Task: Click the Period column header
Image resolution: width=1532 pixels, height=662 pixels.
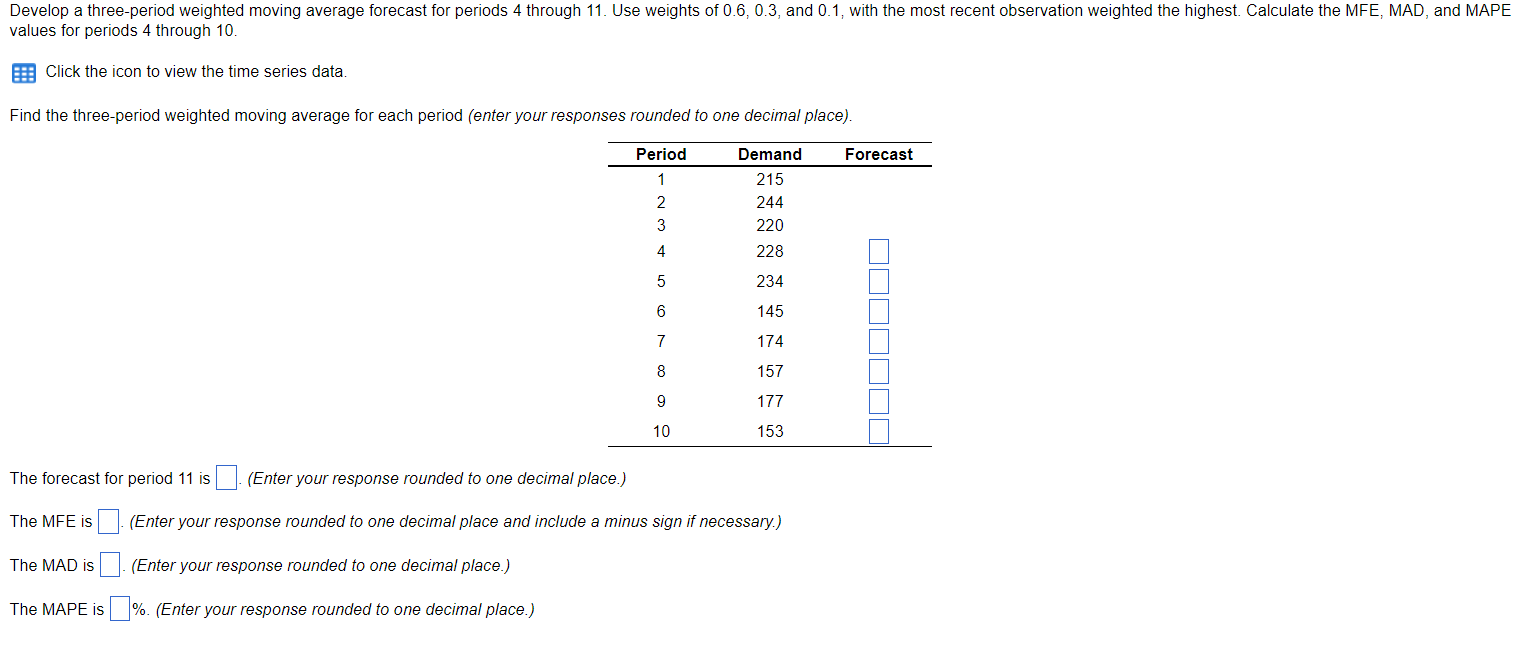Action: (661, 154)
